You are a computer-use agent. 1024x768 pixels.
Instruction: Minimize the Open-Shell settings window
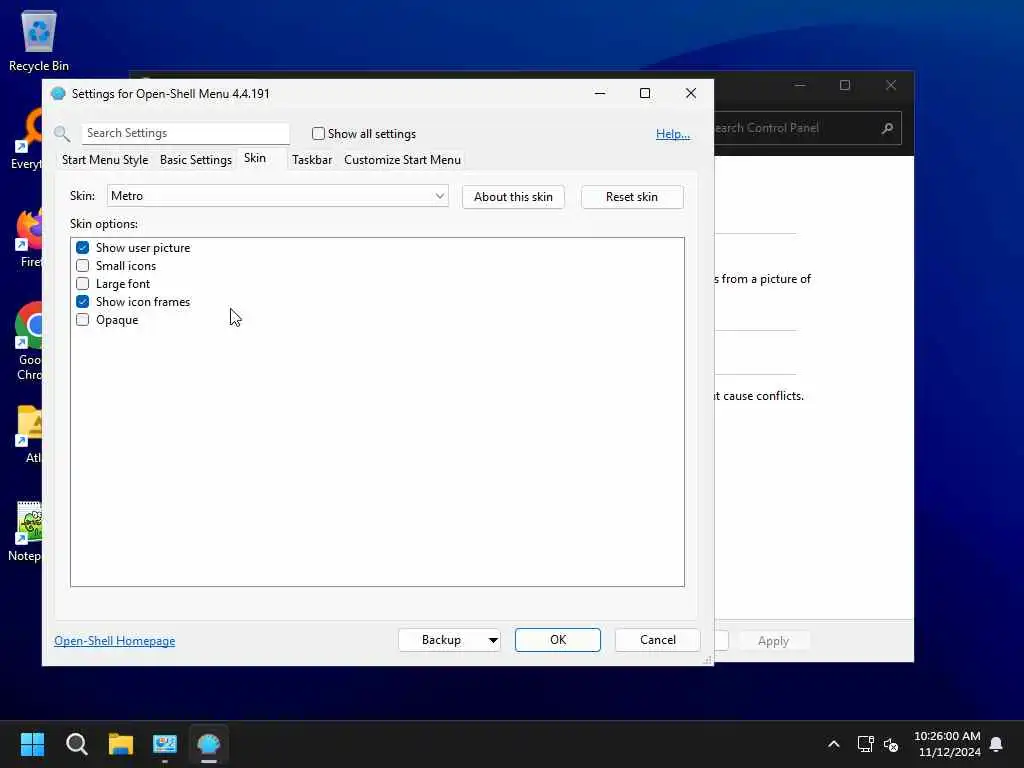[x=600, y=93]
